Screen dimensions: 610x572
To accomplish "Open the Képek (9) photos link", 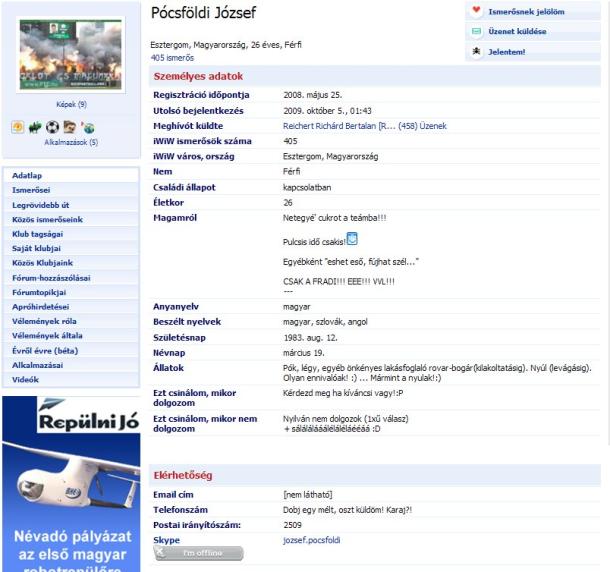I will pyautogui.click(x=72, y=104).
